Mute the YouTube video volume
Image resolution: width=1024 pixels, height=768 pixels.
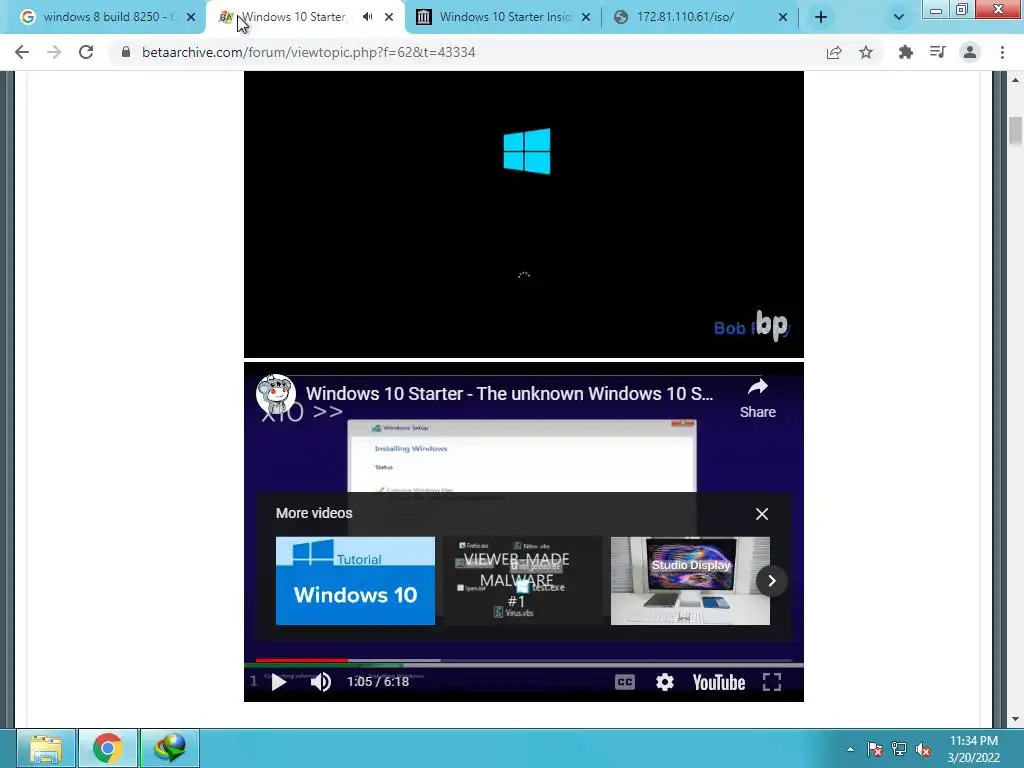(x=320, y=682)
